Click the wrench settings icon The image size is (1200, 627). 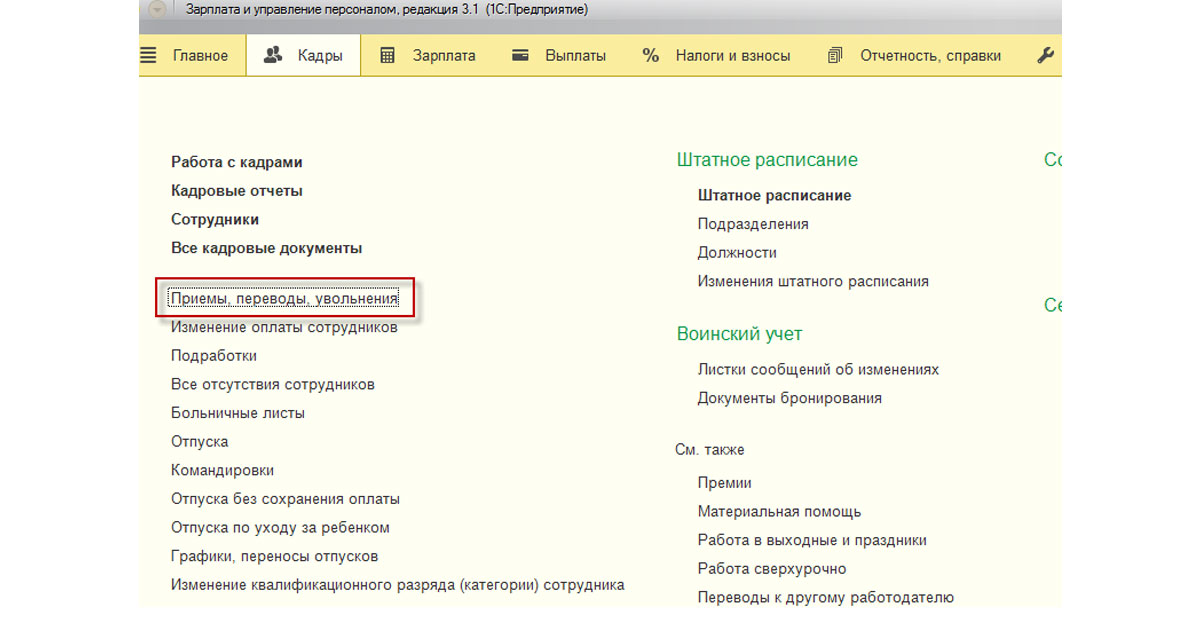(1045, 56)
